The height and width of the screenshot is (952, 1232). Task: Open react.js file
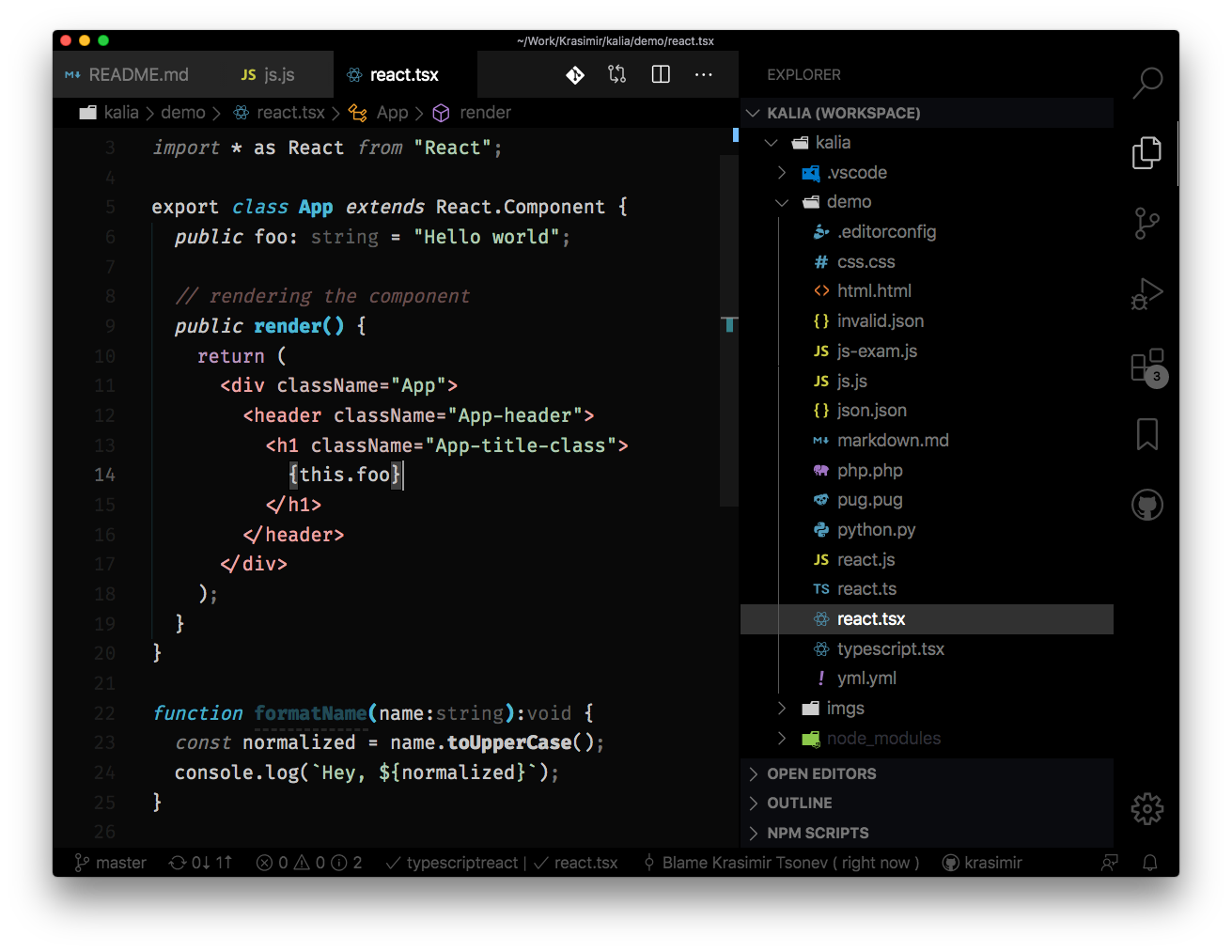click(927, 560)
